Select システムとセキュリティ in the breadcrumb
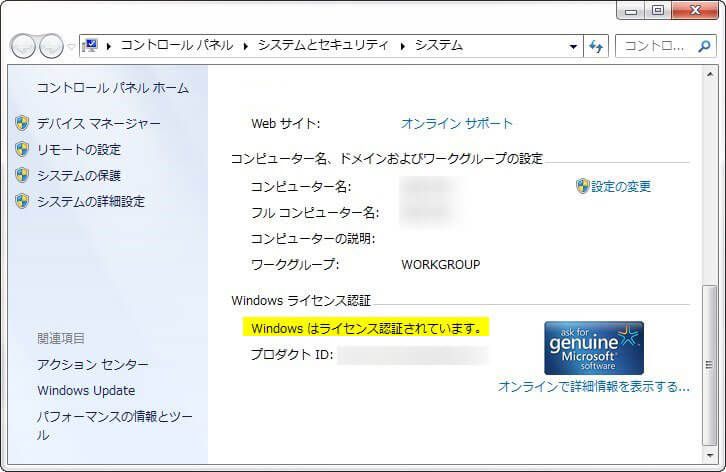The height and width of the screenshot is (472, 726). coord(323,45)
